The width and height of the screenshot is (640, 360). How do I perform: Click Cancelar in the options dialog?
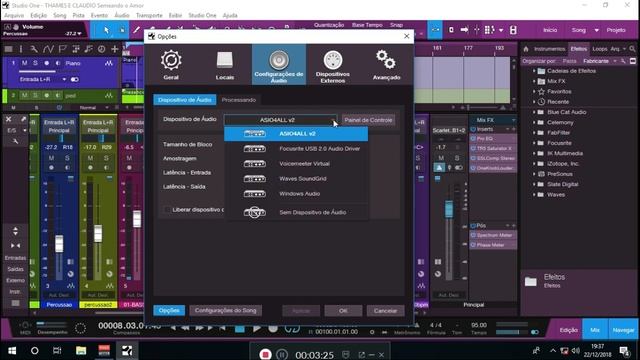pos(385,311)
